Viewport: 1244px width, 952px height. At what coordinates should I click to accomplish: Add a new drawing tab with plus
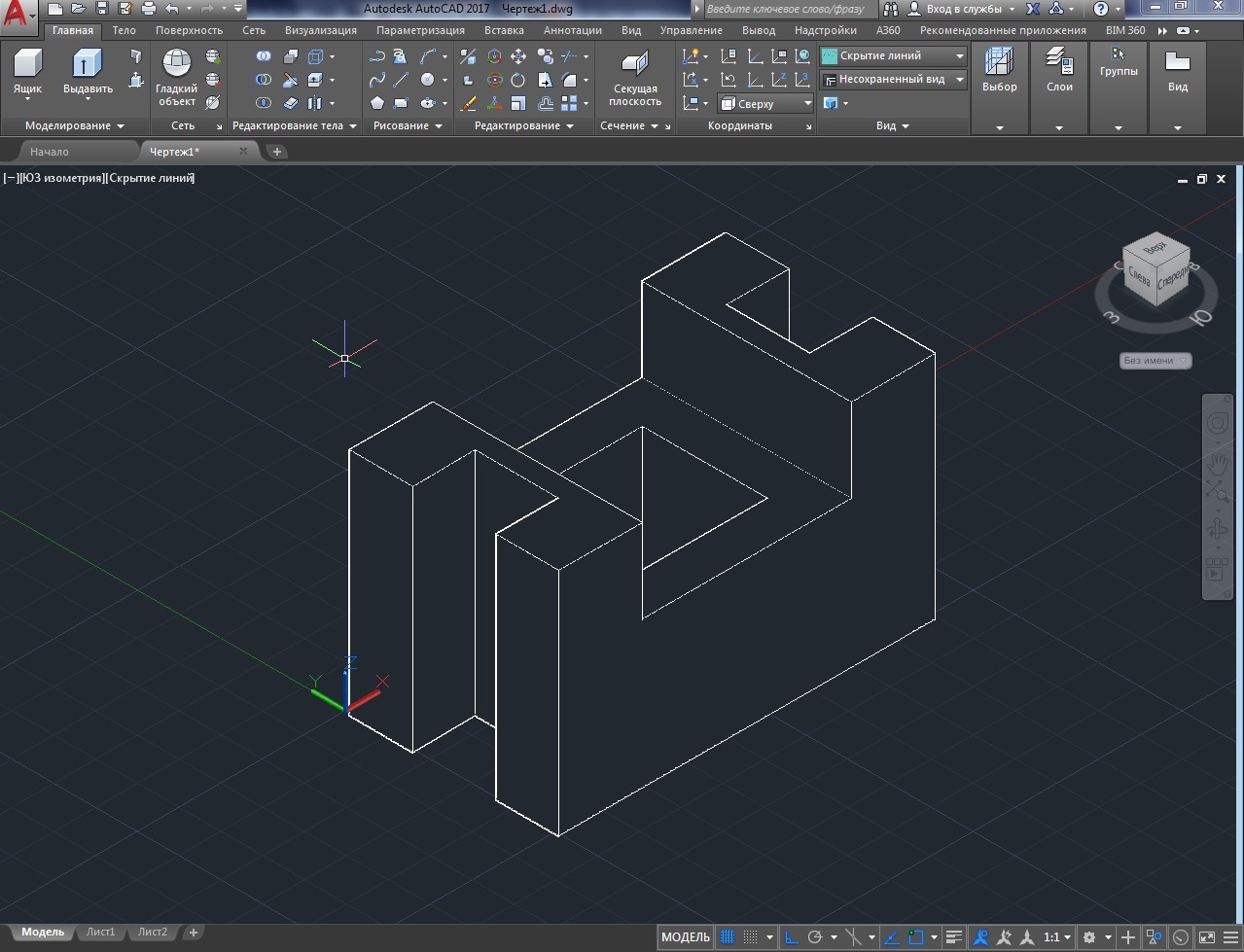click(277, 151)
